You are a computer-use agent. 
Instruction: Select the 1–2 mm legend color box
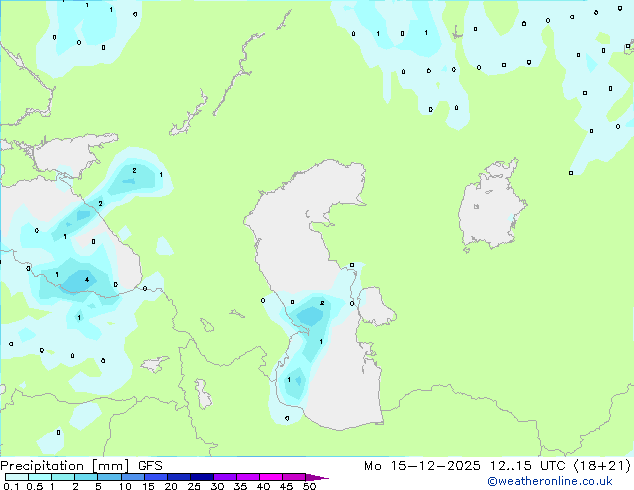coord(63,477)
